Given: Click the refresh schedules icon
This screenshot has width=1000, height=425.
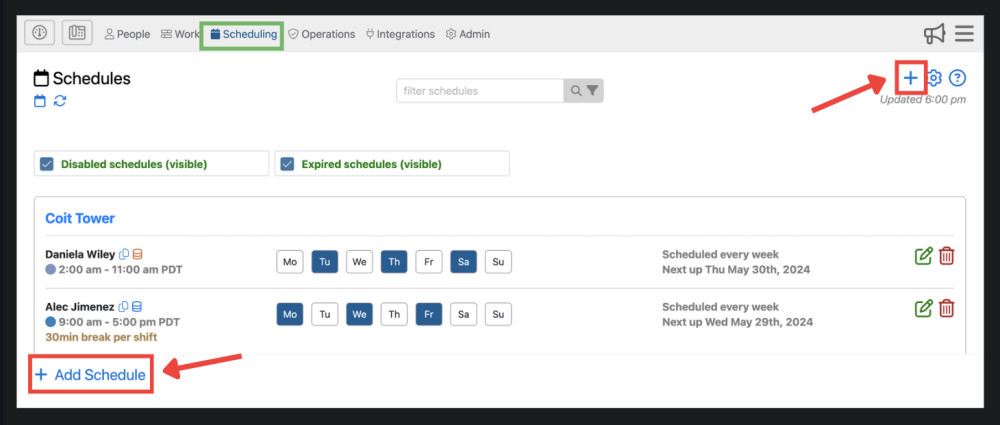Looking at the screenshot, I should tap(60, 100).
